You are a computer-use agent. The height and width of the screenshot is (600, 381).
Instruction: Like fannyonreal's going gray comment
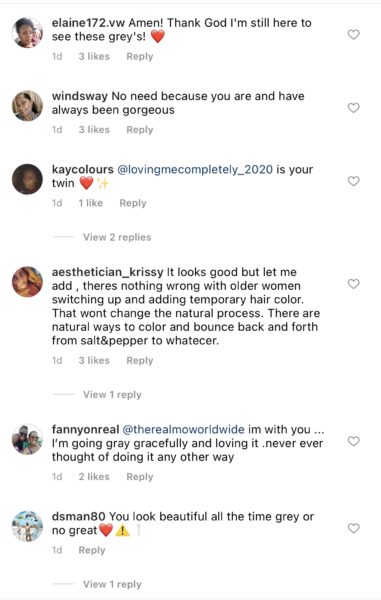(353, 441)
